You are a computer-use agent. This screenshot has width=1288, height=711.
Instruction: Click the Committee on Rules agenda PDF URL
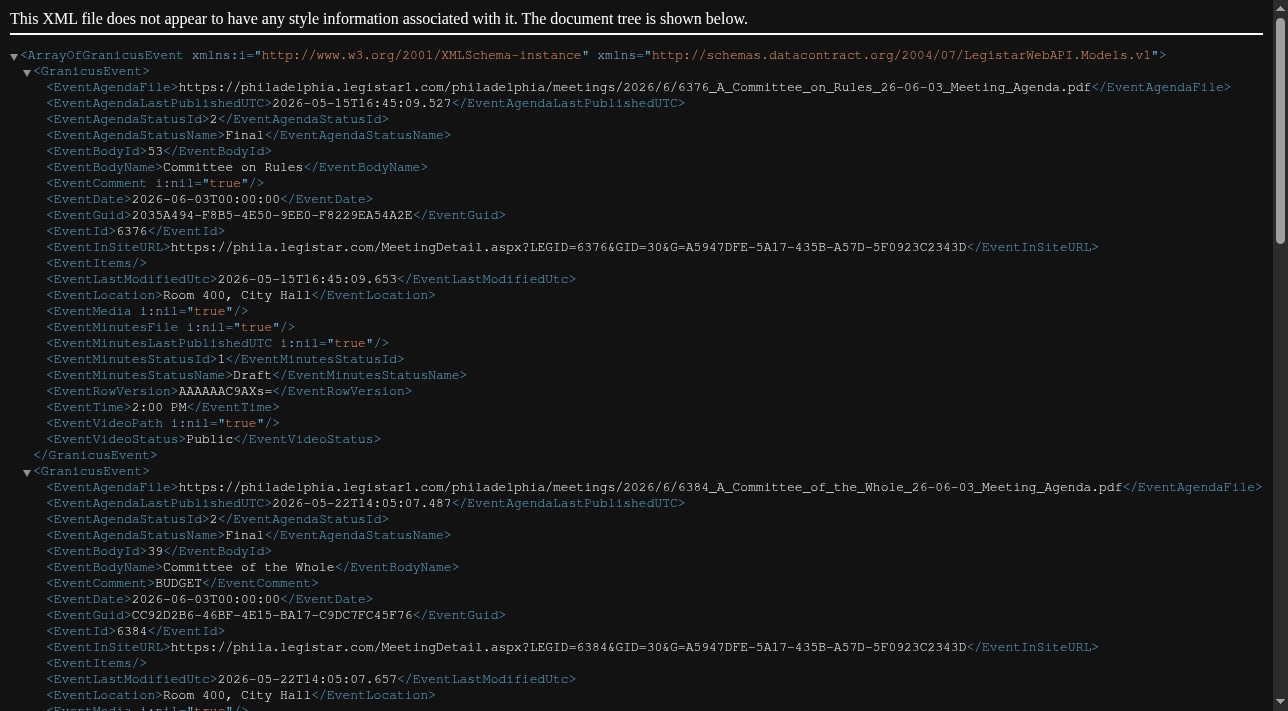pyautogui.click(x=634, y=87)
